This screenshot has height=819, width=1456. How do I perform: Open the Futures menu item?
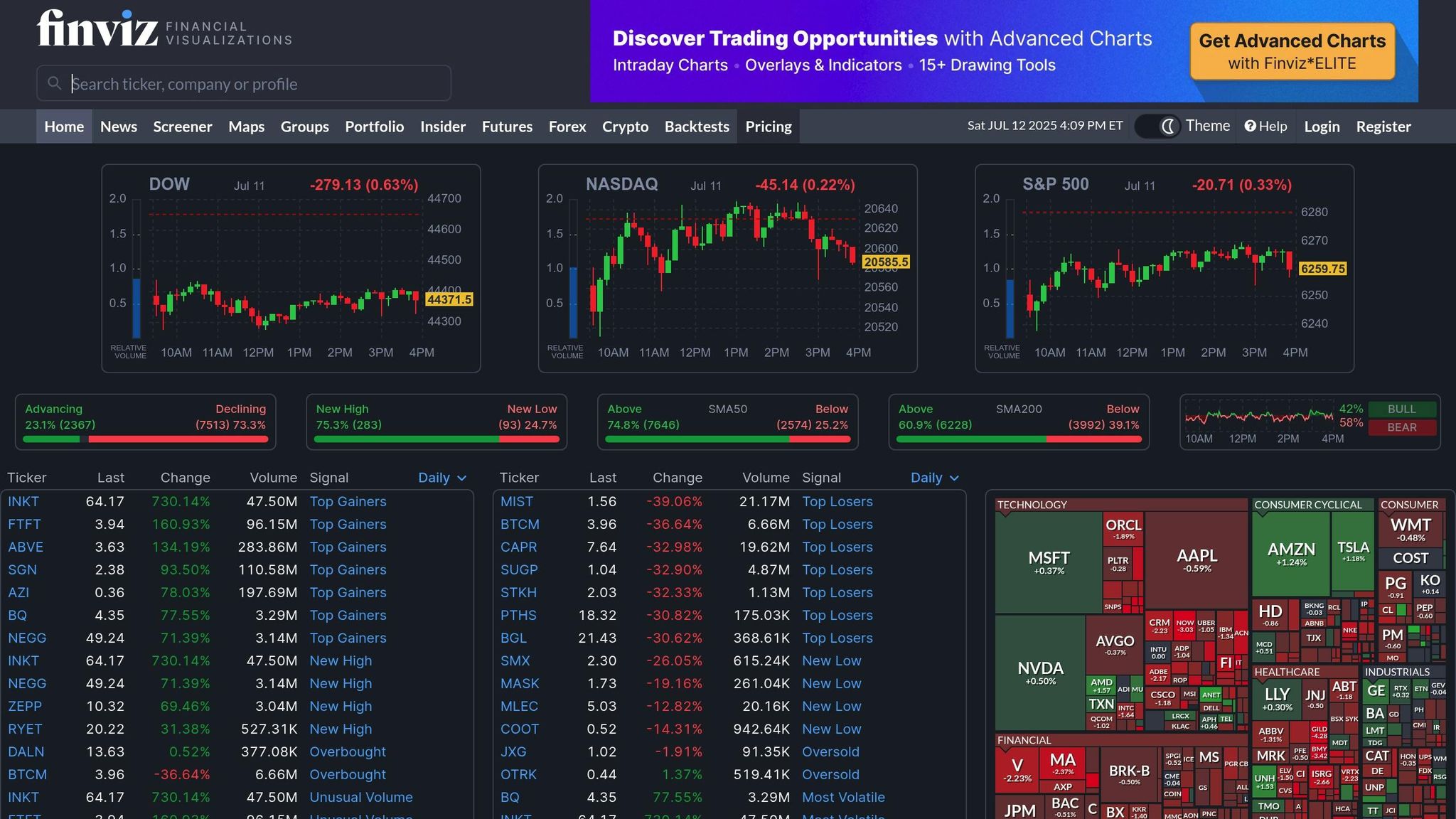(x=508, y=126)
